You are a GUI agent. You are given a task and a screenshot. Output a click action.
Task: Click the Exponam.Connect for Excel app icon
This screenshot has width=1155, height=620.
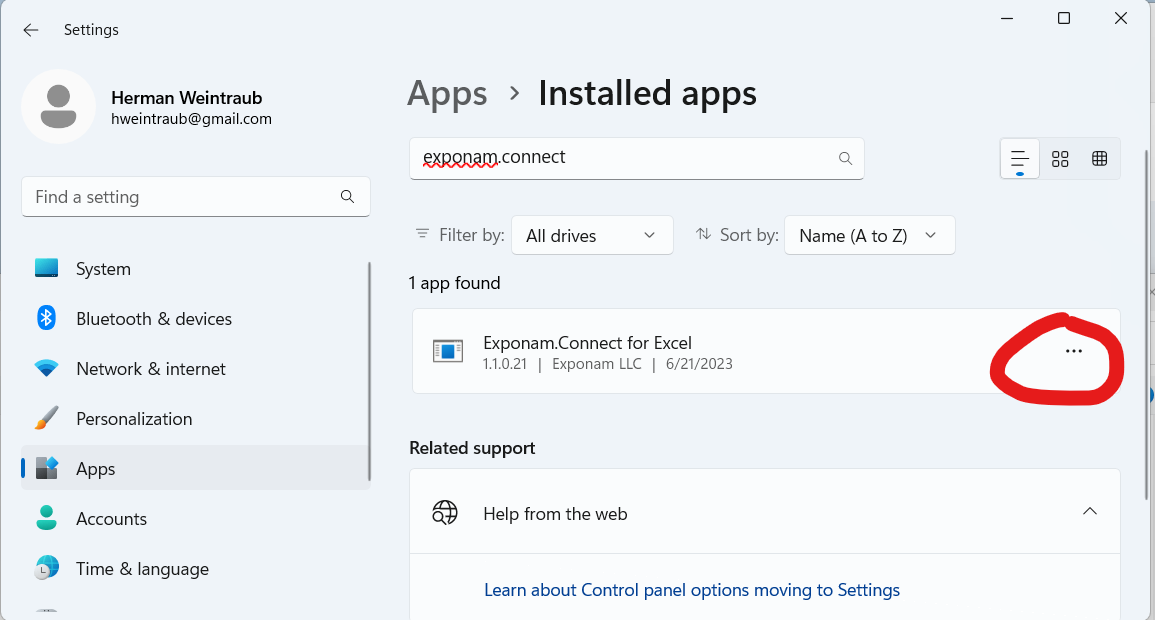click(448, 351)
